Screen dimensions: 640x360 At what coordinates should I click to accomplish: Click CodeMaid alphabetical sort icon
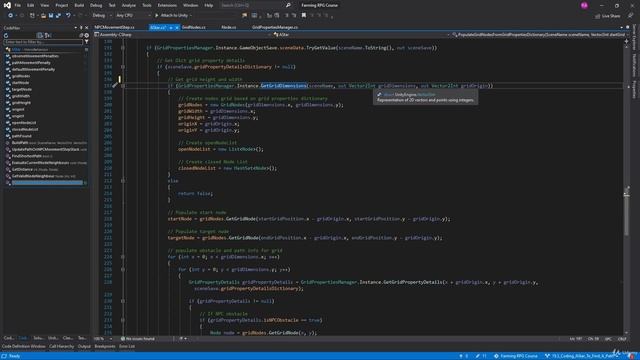48,36
